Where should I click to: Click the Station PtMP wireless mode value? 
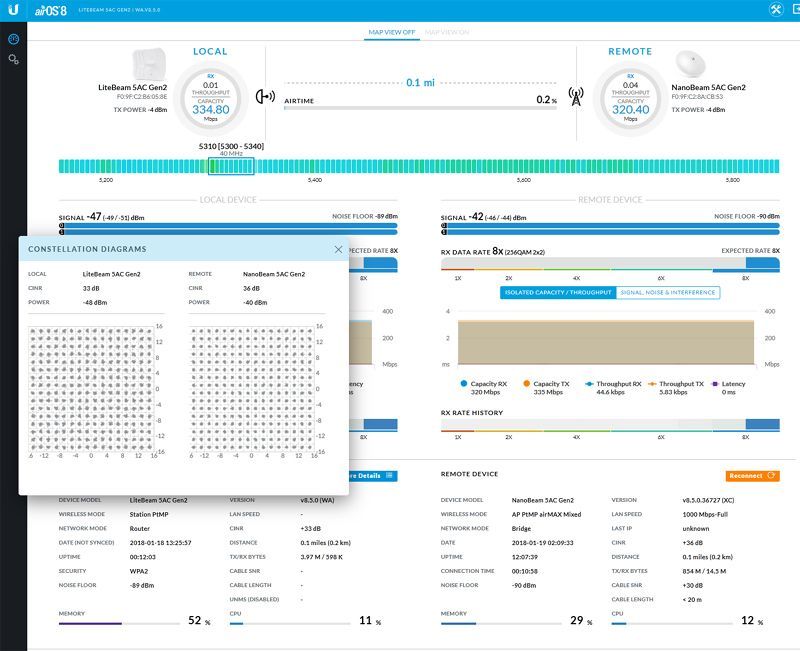pos(149,514)
